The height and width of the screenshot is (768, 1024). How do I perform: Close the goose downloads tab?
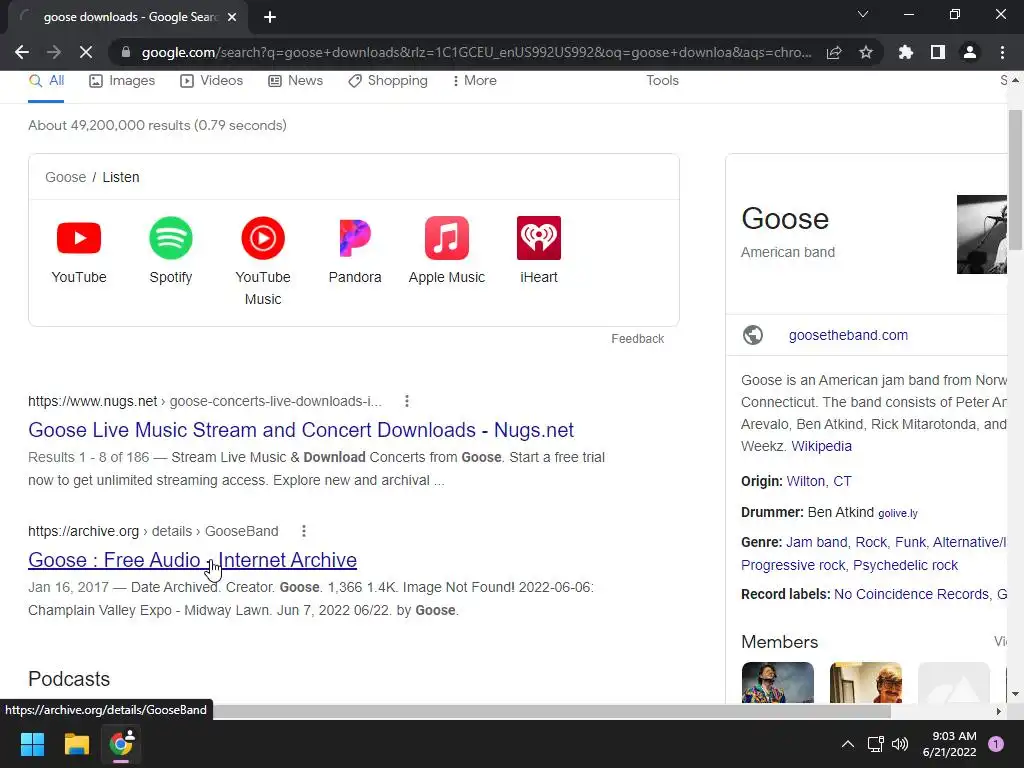coord(232,17)
